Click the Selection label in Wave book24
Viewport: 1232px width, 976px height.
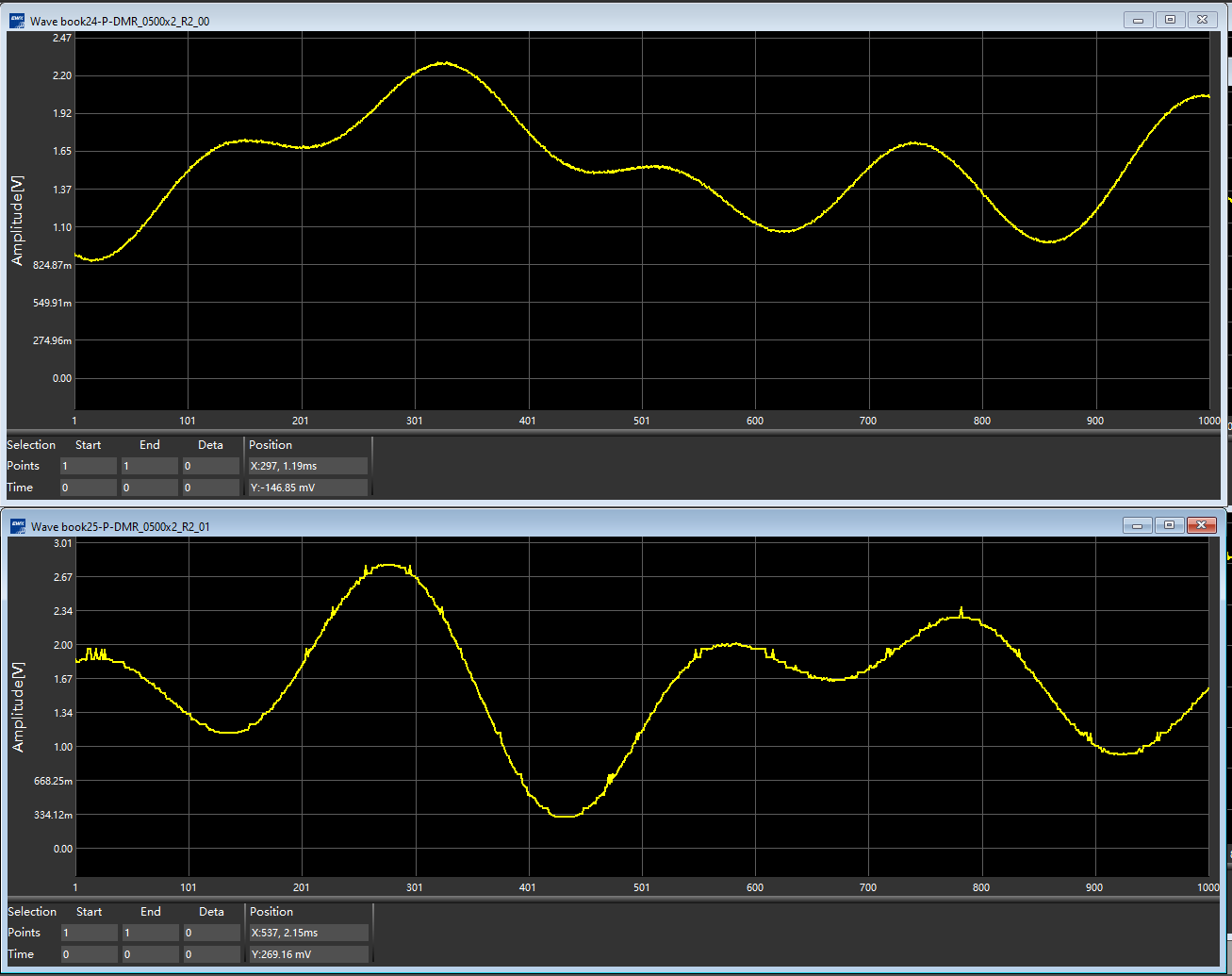[31, 445]
